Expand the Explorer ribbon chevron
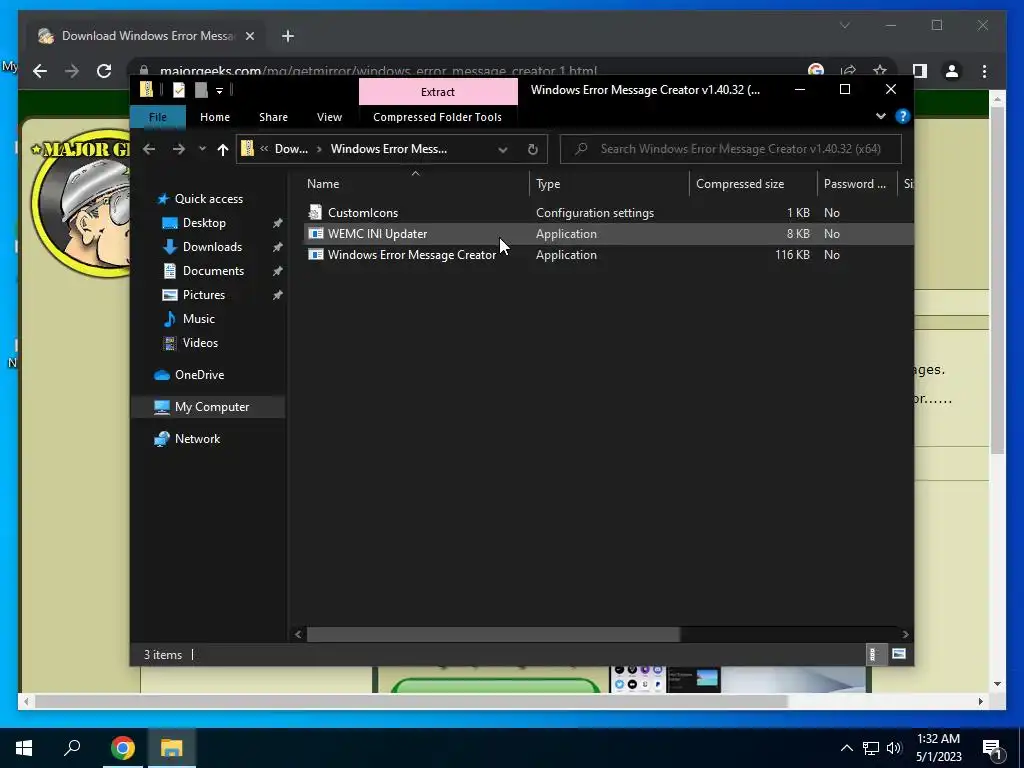The height and width of the screenshot is (768, 1024). coord(881,116)
